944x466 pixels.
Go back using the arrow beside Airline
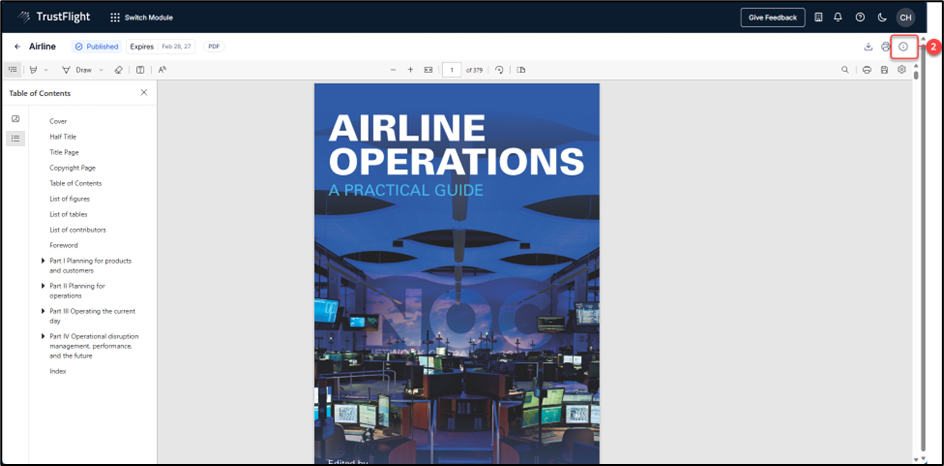tap(17, 47)
